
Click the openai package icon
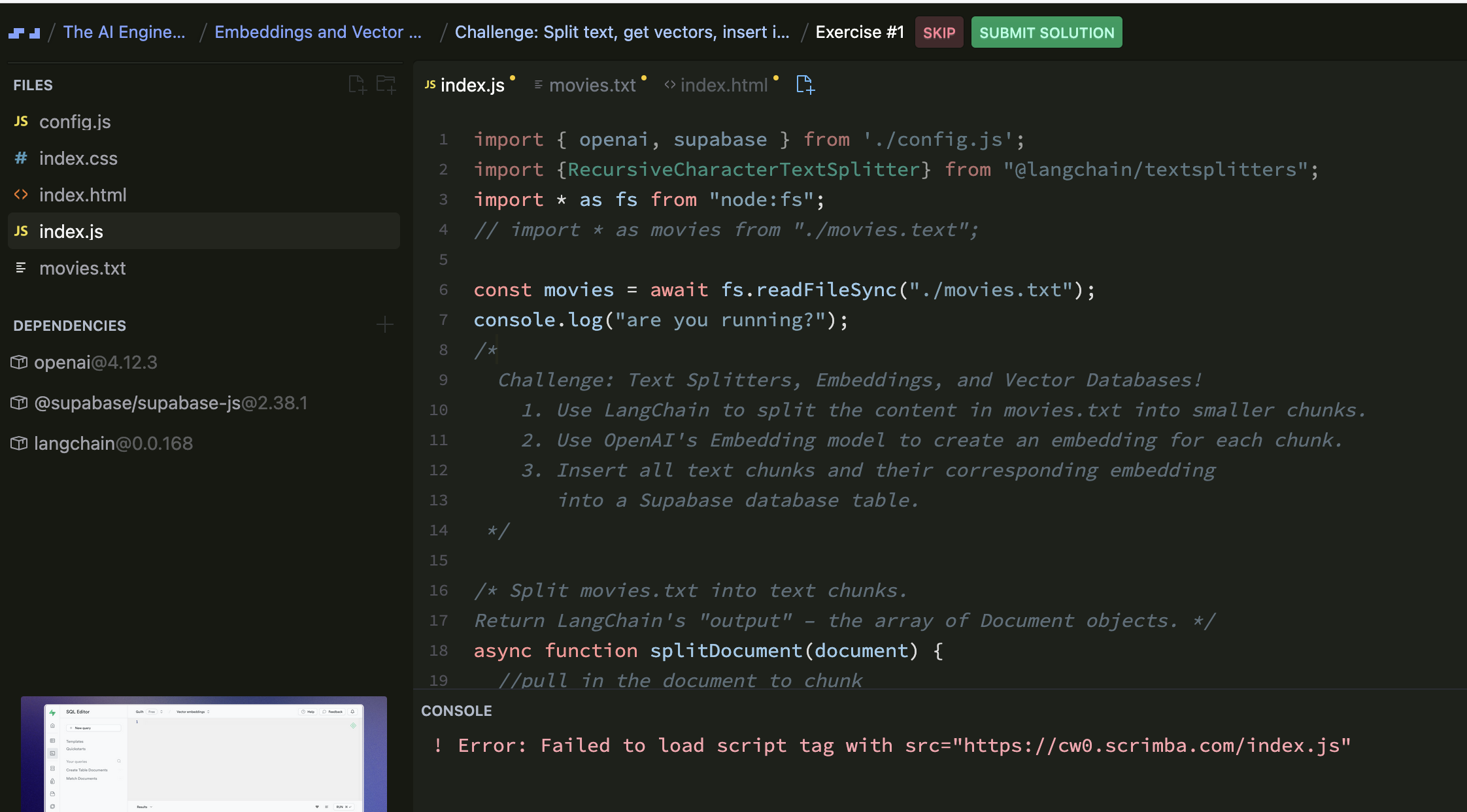[x=19, y=362]
